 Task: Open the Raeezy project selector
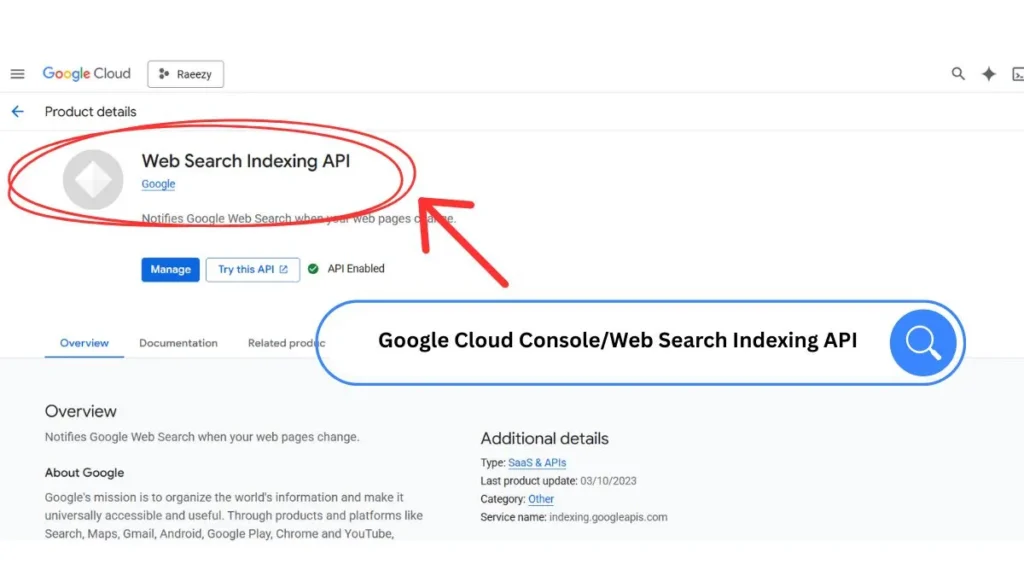pos(185,74)
